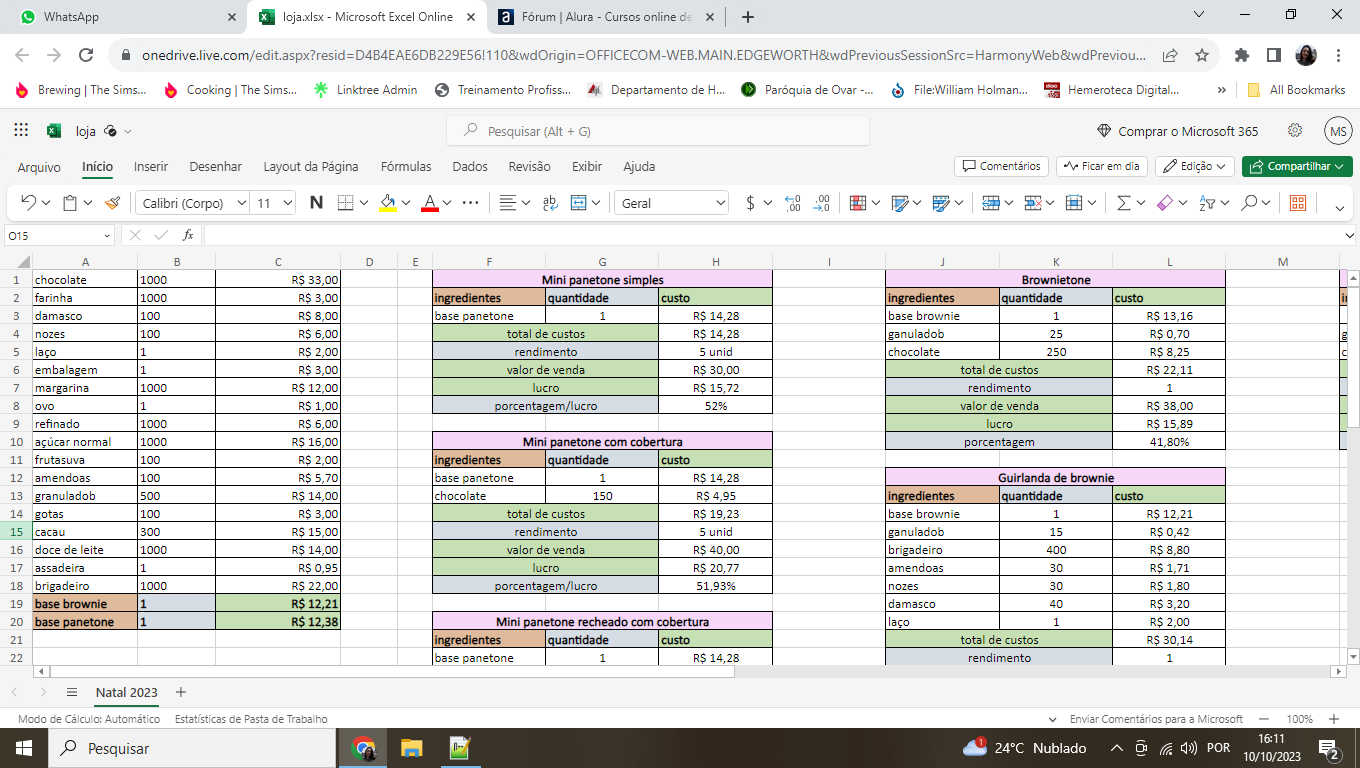Click Comprar o Microsoft 365
This screenshot has height=768, width=1360.
(x=1177, y=131)
